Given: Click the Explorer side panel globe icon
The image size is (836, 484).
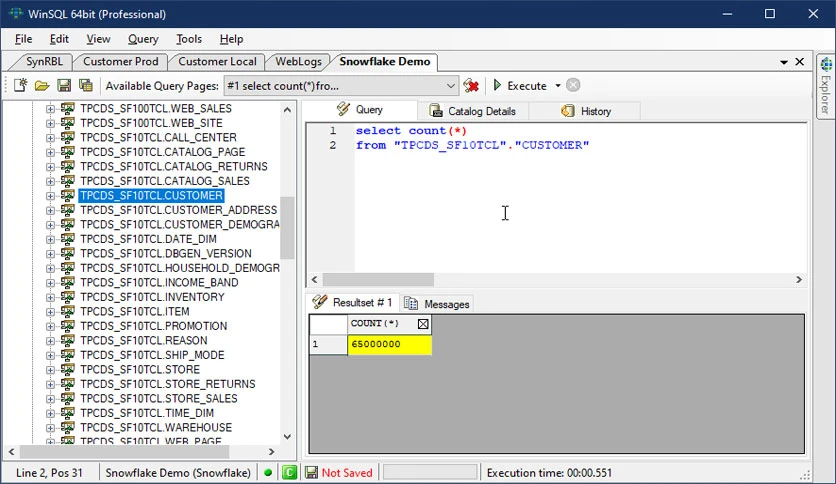Looking at the screenshot, I should [x=826, y=65].
